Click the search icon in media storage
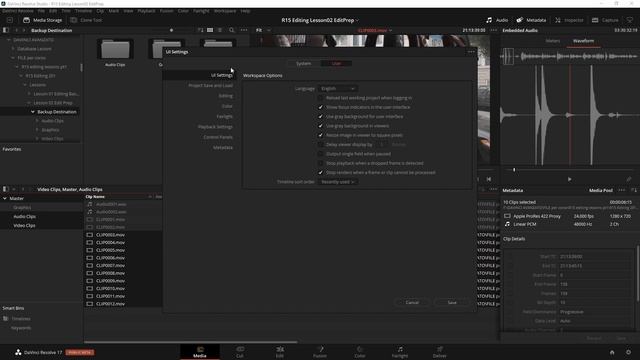Screen dimensions: 640x360 click(231, 30)
